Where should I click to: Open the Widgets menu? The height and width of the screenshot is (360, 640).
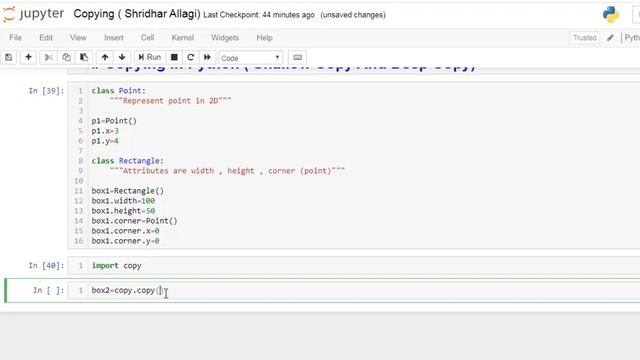pyautogui.click(x=225, y=38)
